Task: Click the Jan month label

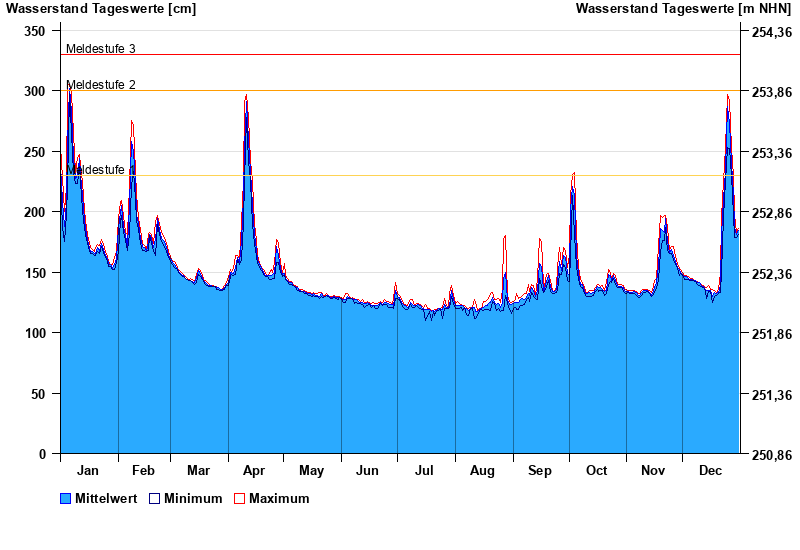Action: click(x=88, y=470)
